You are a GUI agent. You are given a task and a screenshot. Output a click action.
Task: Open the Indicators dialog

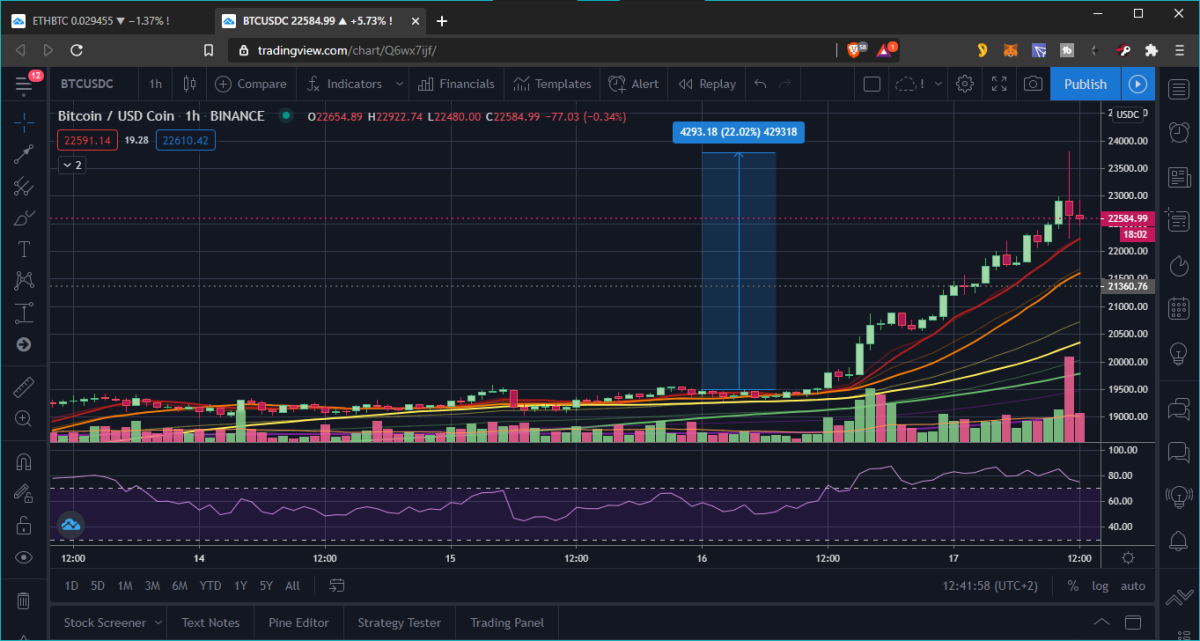click(x=345, y=84)
